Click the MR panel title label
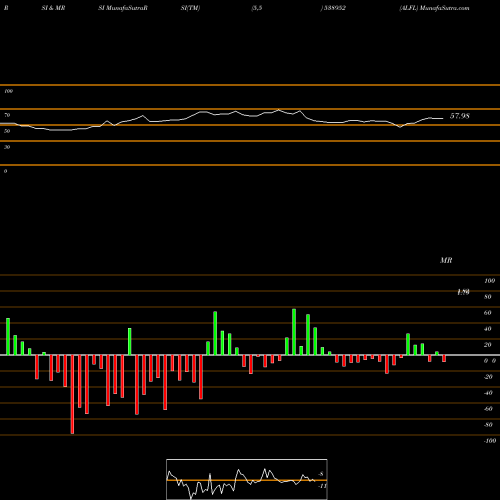500x500 pixels. (446, 260)
